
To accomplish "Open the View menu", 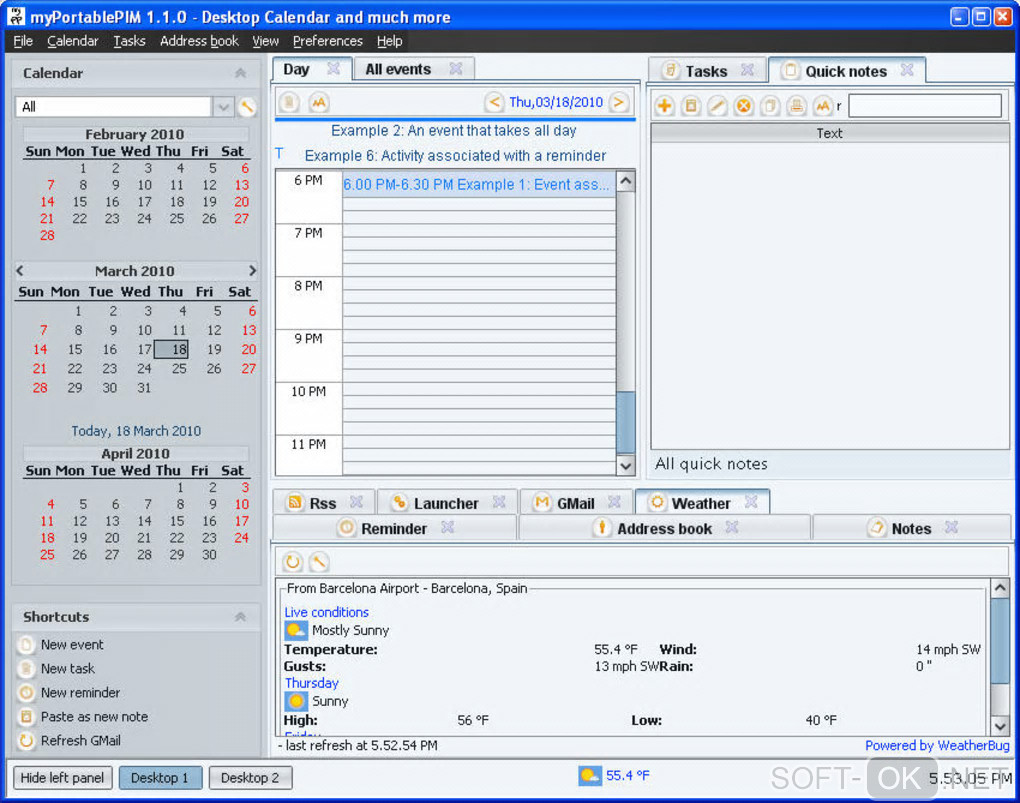I will (x=265, y=41).
